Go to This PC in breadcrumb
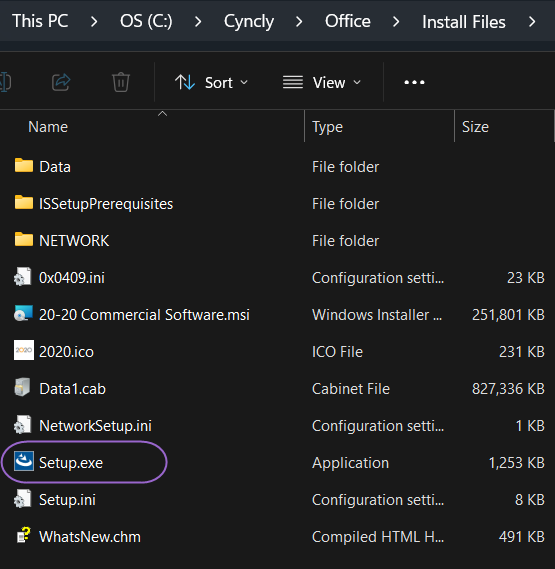The height and width of the screenshot is (569, 555). point(40,21)
